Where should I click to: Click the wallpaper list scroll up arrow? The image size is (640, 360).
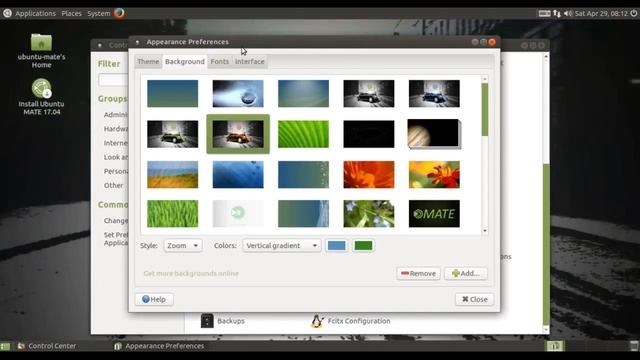[485, 79]
